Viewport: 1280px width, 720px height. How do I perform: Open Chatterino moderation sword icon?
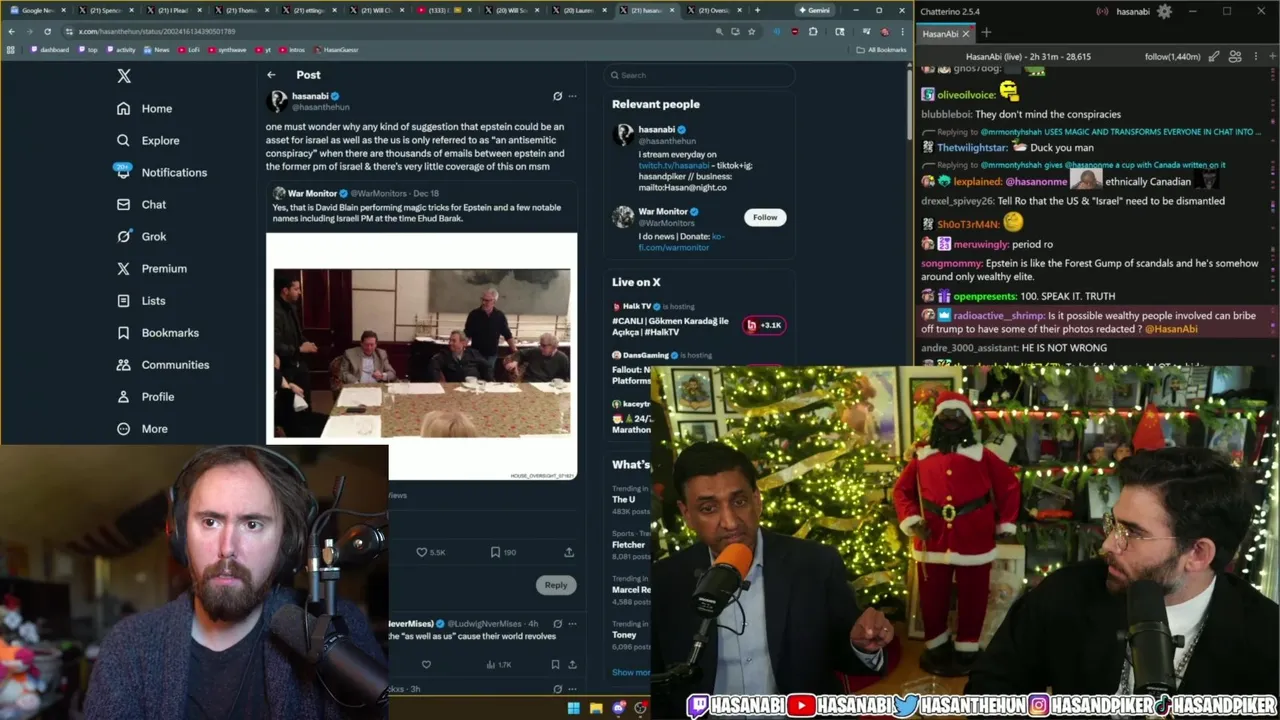coord(1214,57)
